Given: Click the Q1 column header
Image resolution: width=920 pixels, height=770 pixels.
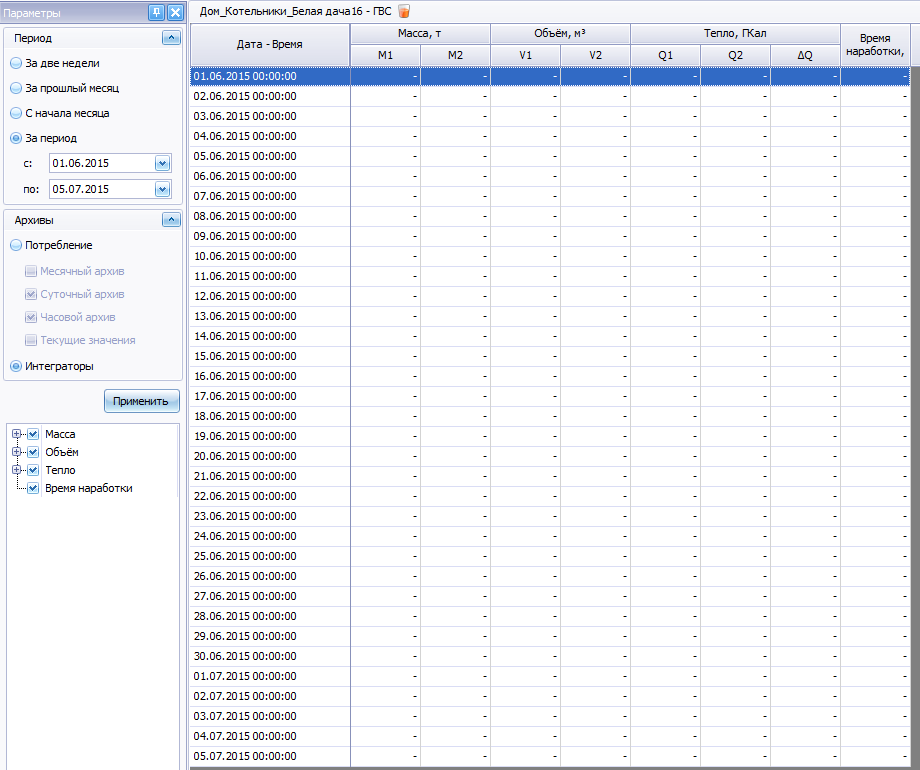Looking at the screenshot, I should pos(665,55).
